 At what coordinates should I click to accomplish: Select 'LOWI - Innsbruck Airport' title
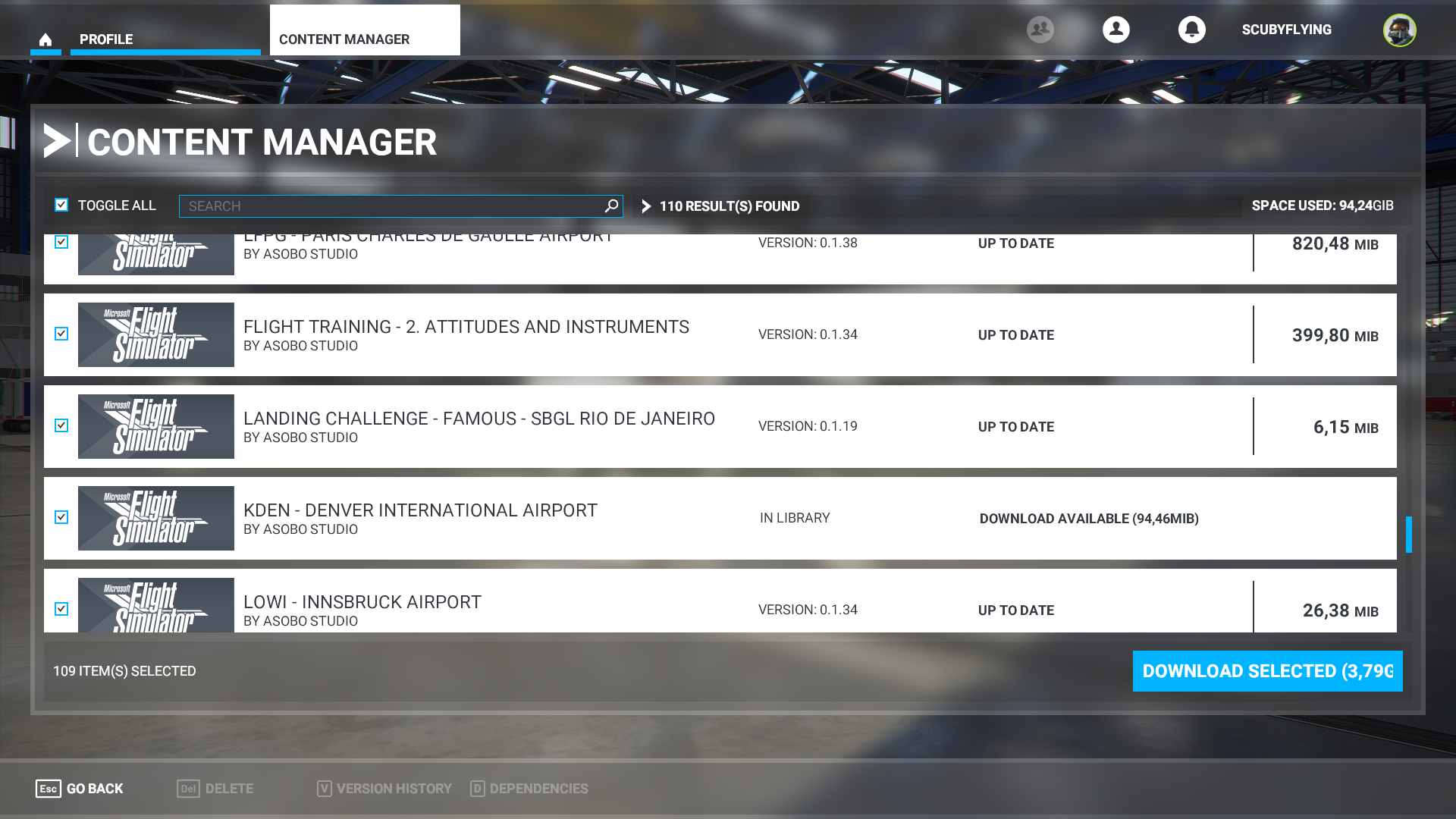pyautogui.click(x=362, y=602)
